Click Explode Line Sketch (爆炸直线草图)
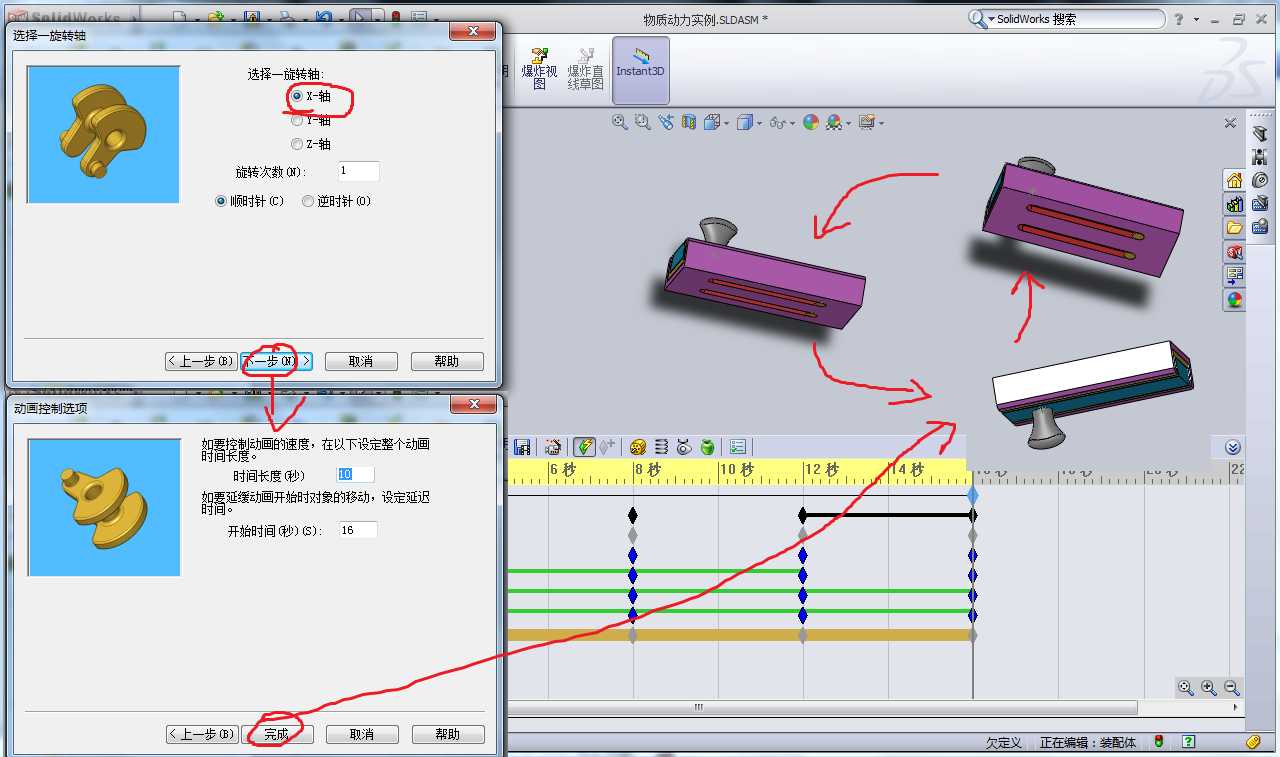Image resolution: width=1280 pixels, height=757 pixels. pyautogui.click(x=586, y=68)
